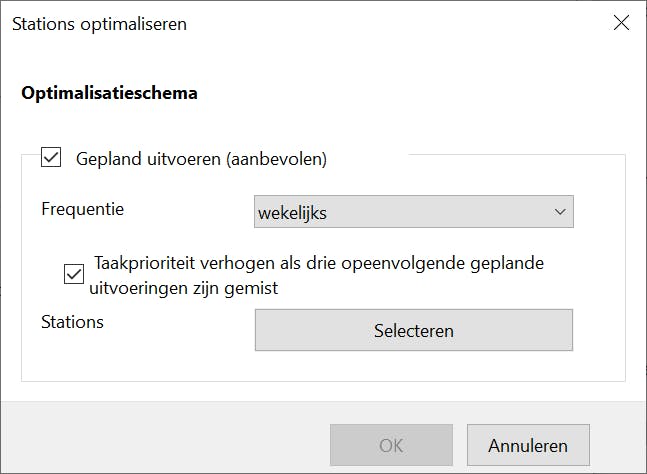This screenshot has height=474, width=647.
Task: Click the chevron arrow of the frequency dropdown
Action: (x=559, y=212)
